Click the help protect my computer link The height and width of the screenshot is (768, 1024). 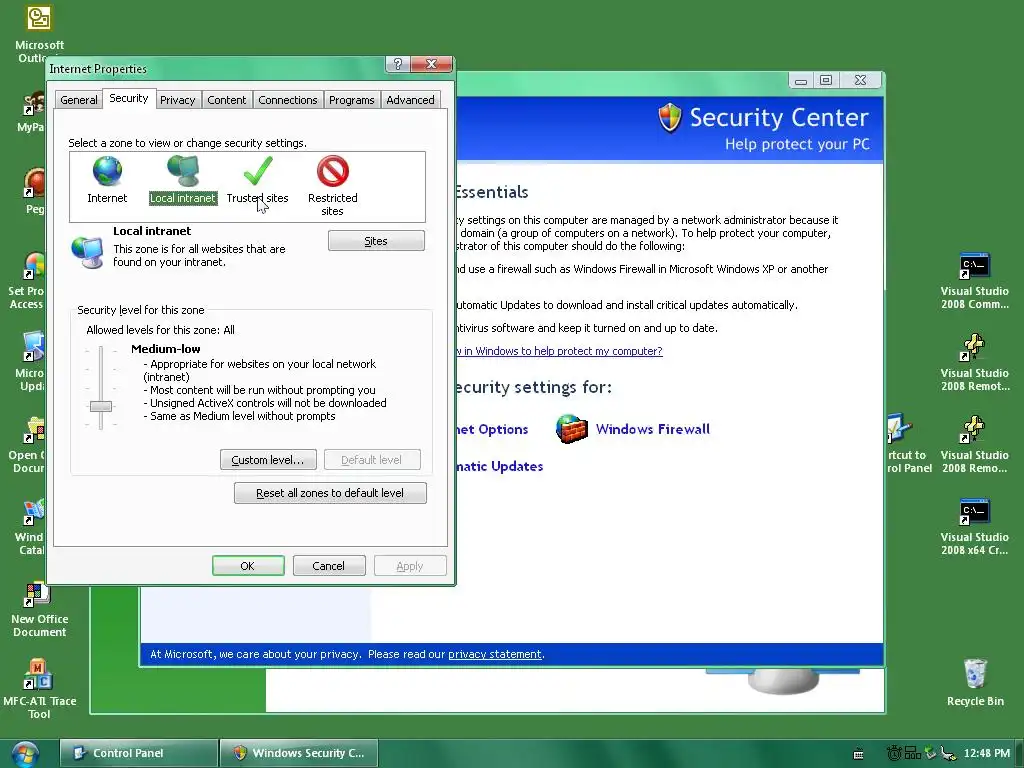[x=560, y=351]
